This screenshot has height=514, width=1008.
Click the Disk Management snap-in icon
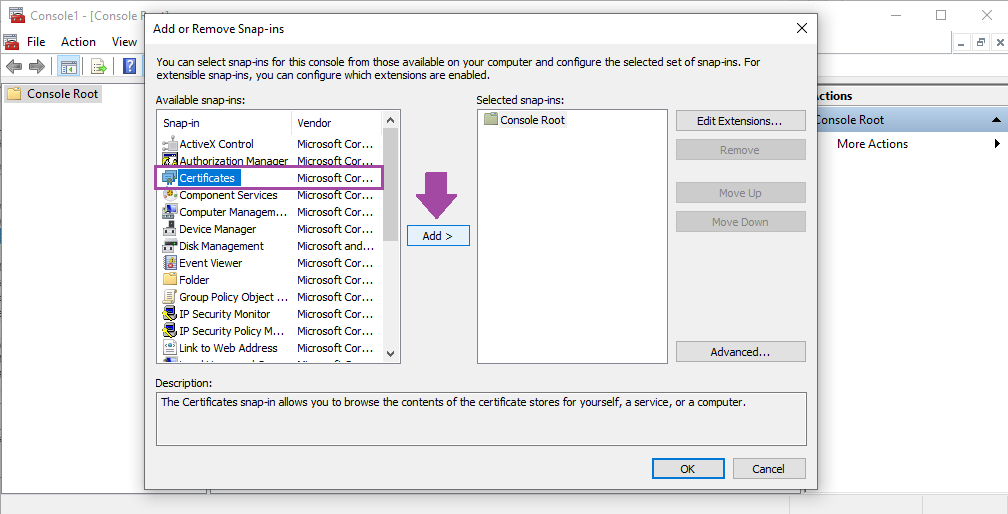(170, 246)
